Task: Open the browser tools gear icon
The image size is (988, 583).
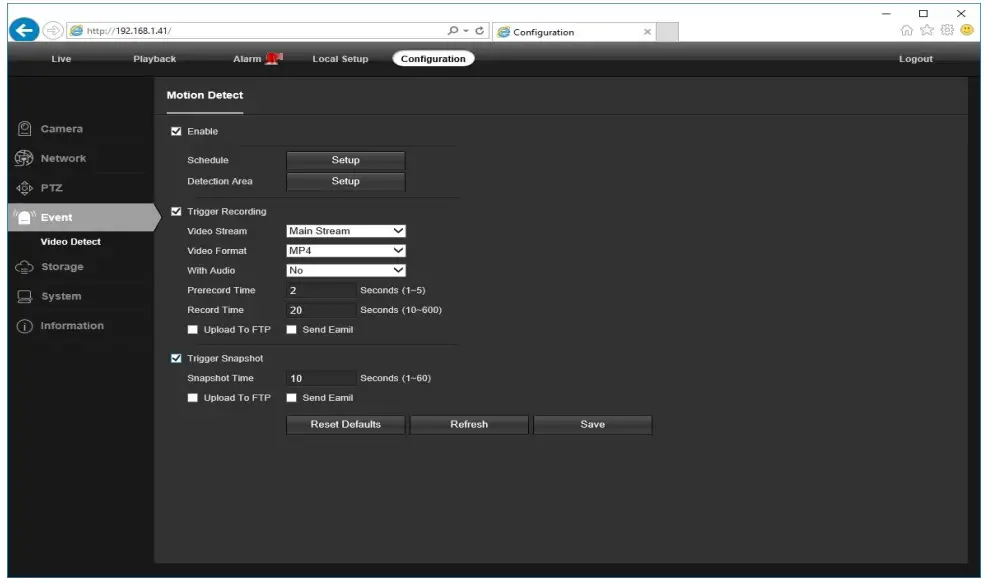Action: click(946, 30)
